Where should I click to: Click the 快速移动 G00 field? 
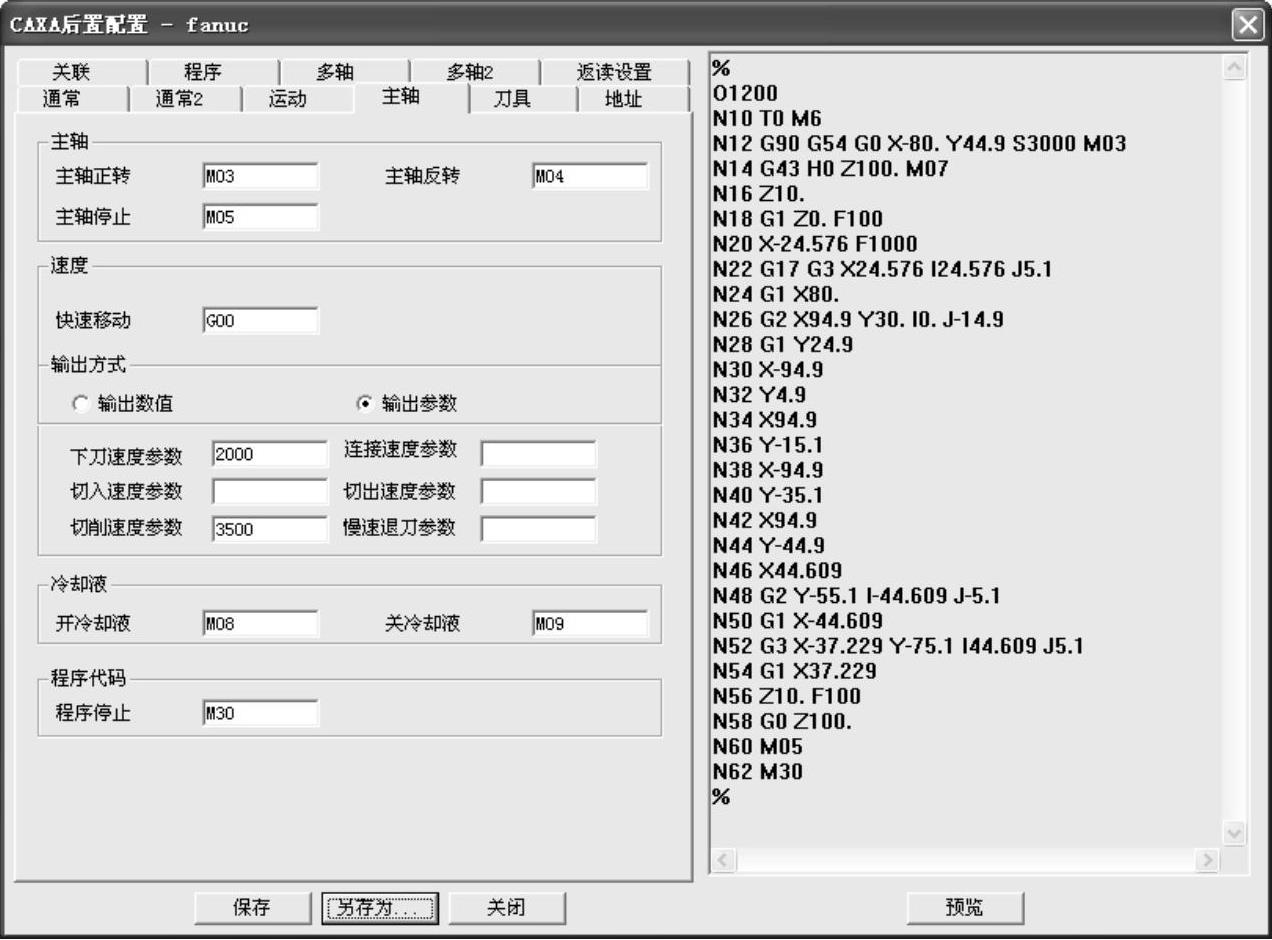coord(260,321)
